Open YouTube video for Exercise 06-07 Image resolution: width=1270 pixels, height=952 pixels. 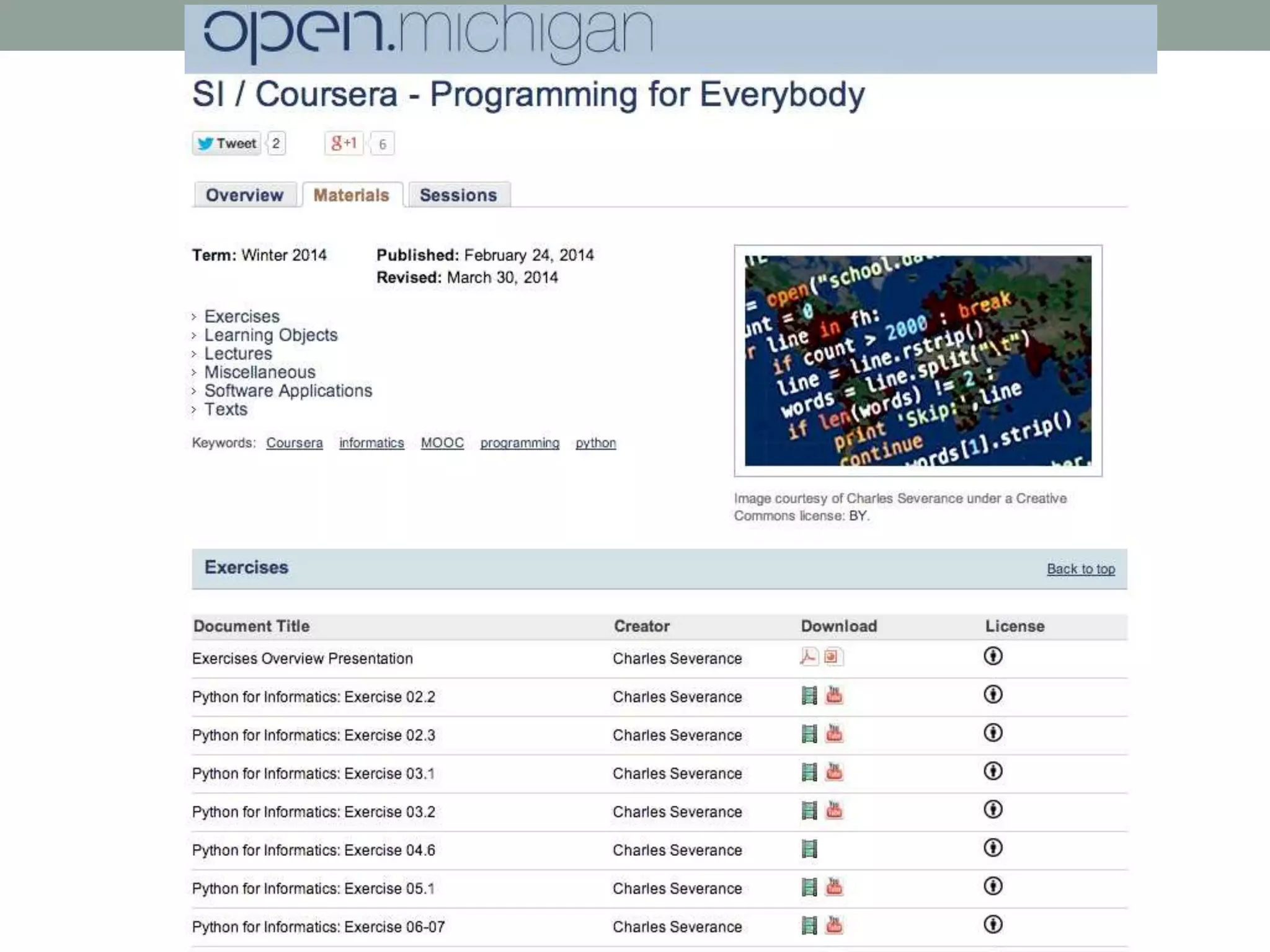[x=834, y=925]
